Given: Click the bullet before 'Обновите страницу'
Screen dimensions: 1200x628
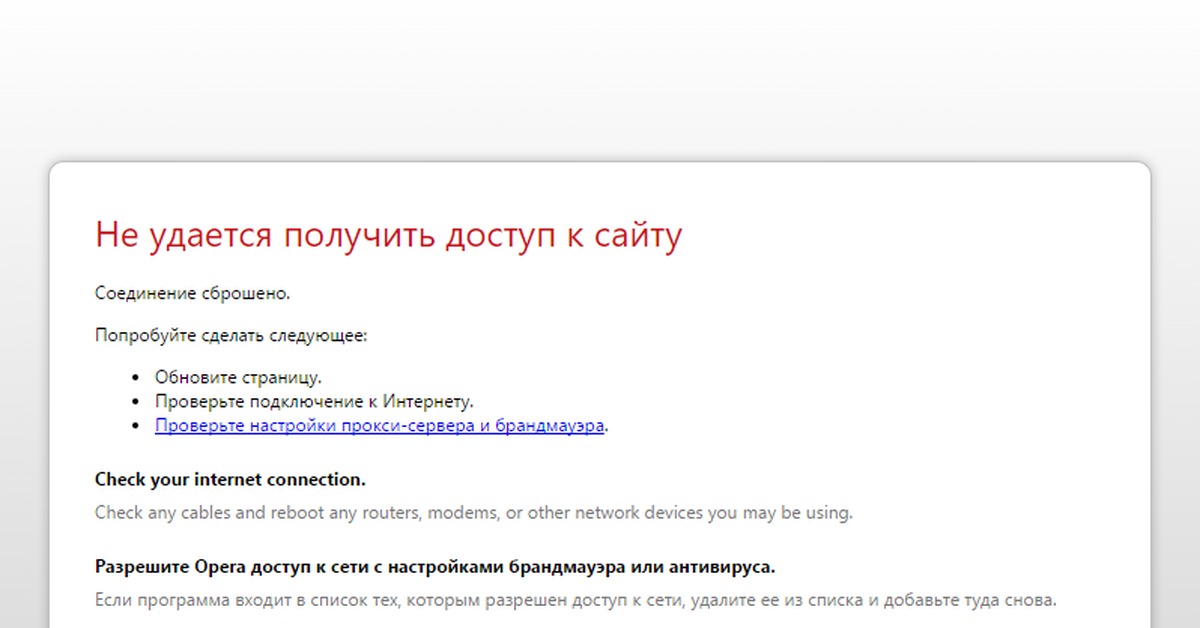Looking at the screenshot, I should click(x=137, y=378).
